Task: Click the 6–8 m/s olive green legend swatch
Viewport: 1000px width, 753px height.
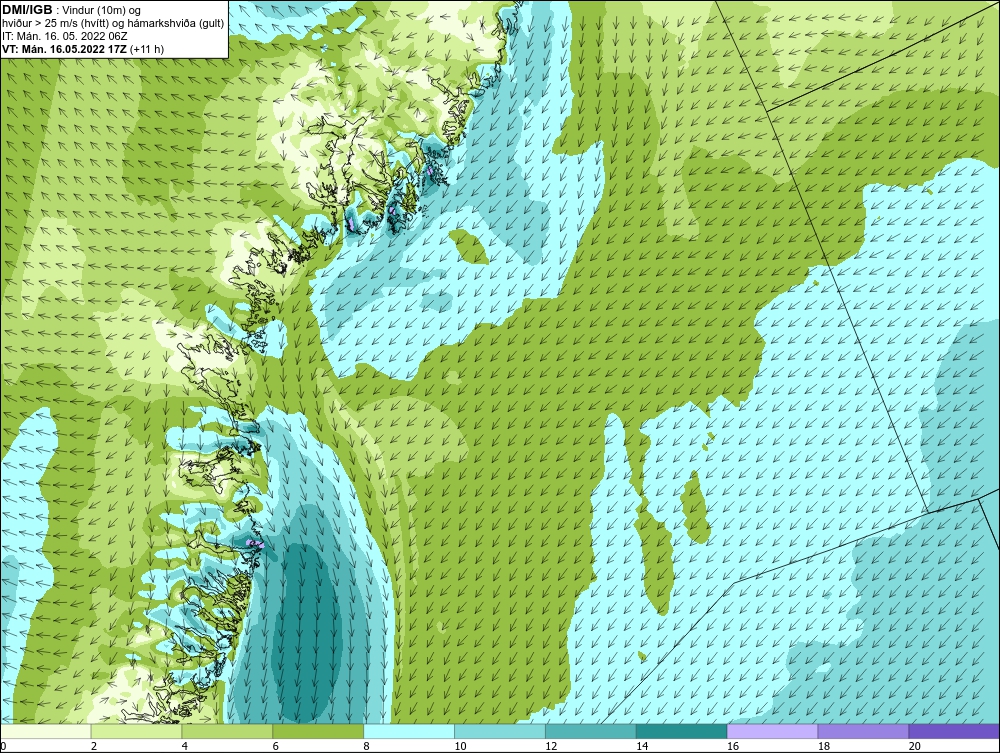Action: (318, 731)
